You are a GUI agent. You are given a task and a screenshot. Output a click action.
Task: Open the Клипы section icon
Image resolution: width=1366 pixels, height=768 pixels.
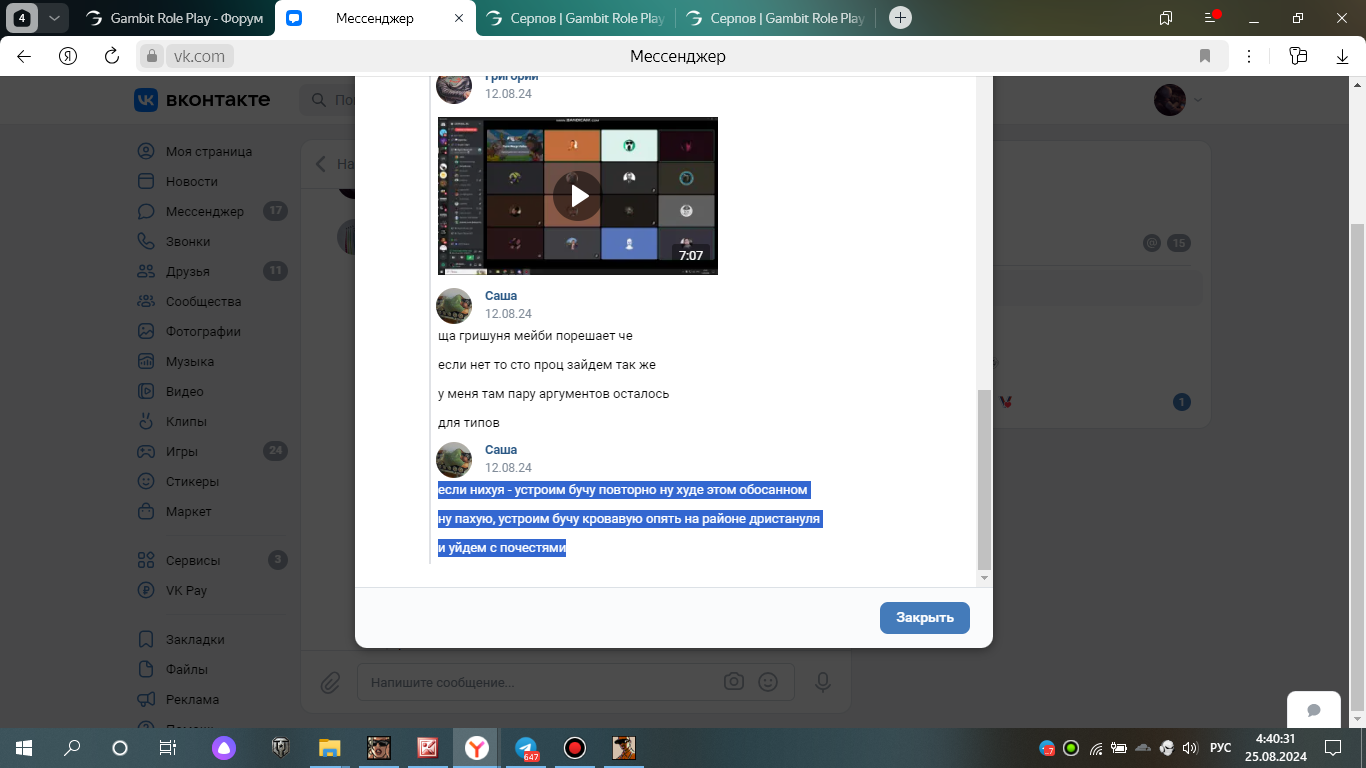[146, 421]
